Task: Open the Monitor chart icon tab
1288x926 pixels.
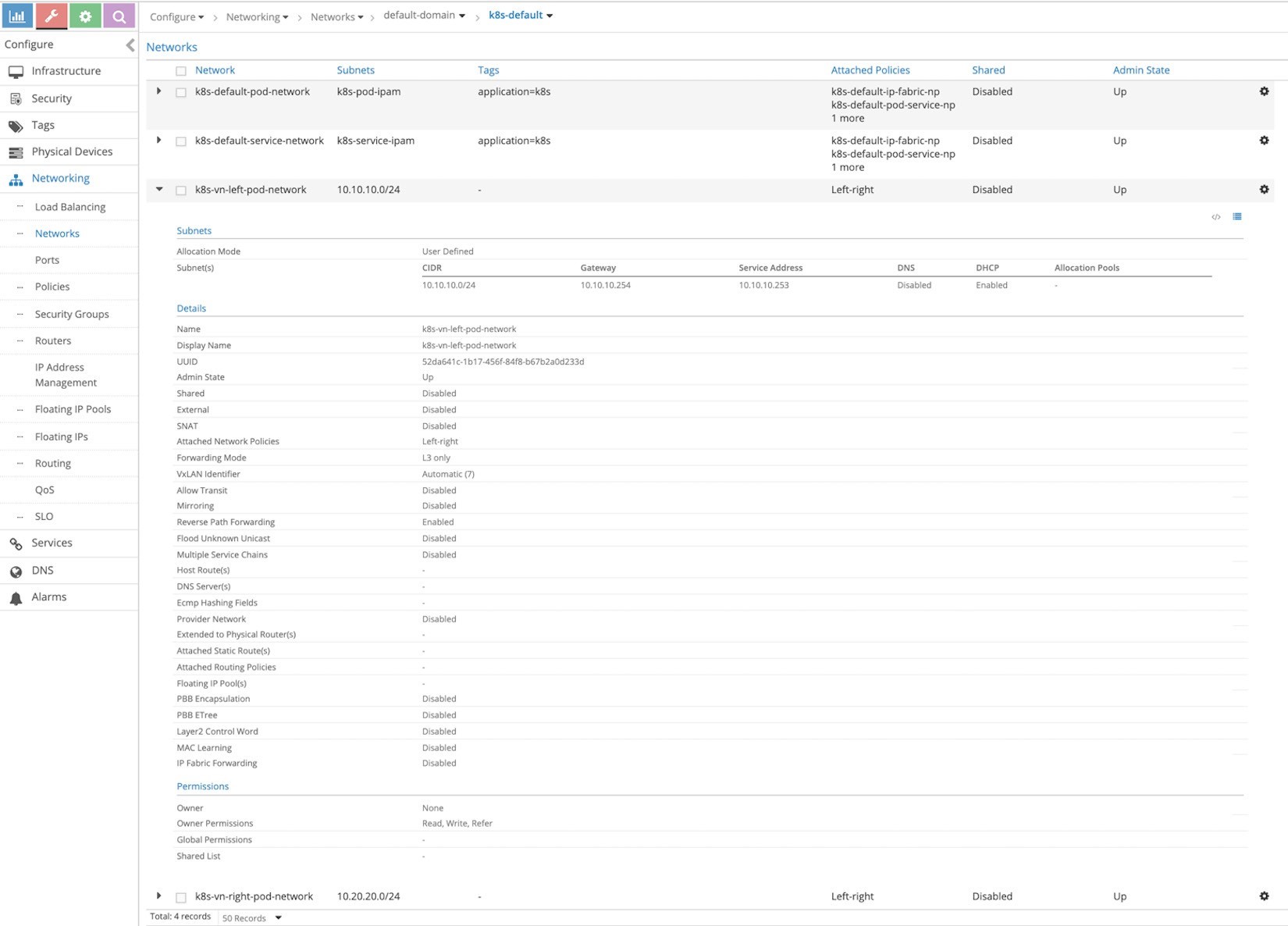Action: pos(17,16)
